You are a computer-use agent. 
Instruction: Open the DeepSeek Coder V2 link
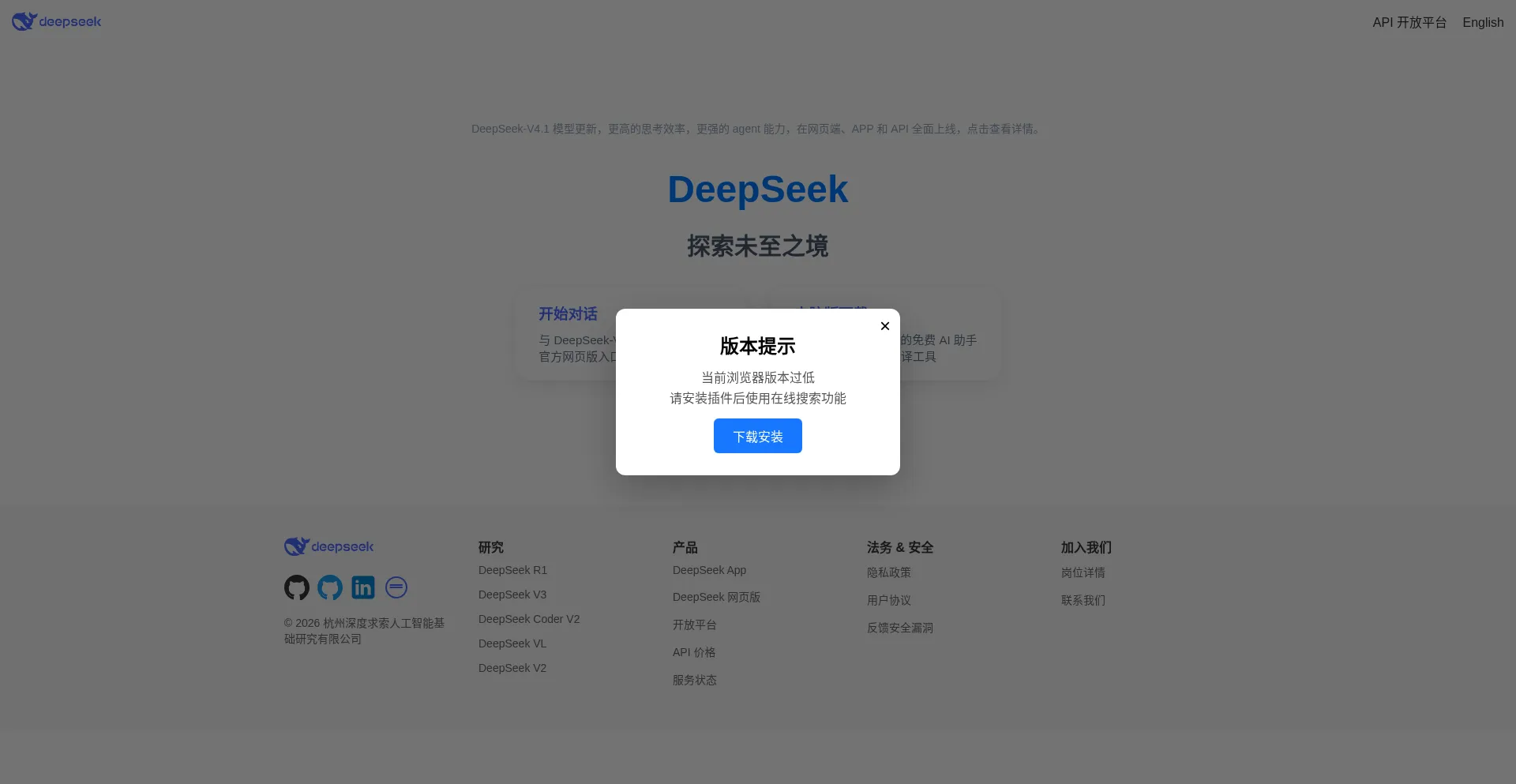[529, 619]
